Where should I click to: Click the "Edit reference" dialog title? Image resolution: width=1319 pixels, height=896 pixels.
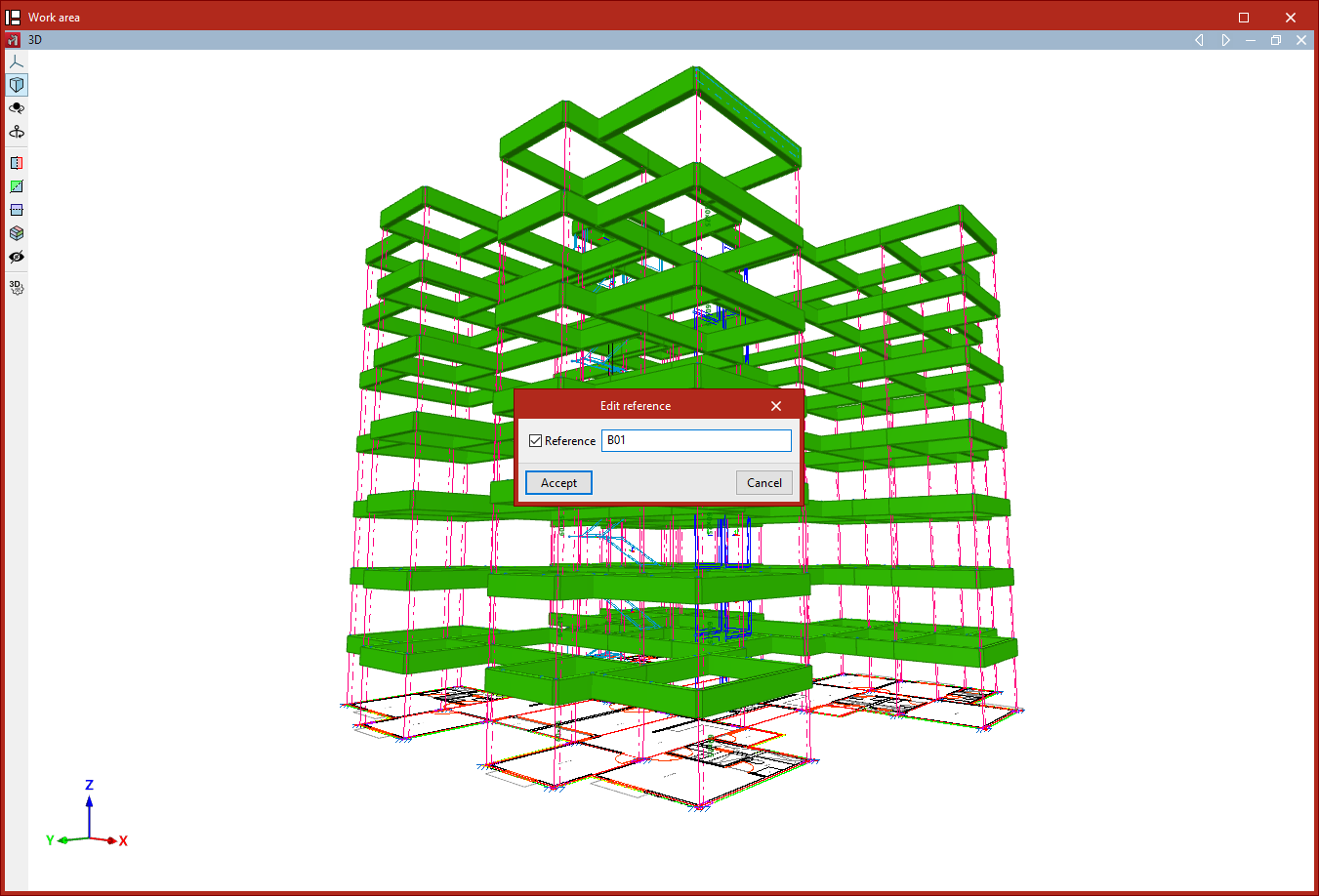pyautogui.click(x=636, y=406)
